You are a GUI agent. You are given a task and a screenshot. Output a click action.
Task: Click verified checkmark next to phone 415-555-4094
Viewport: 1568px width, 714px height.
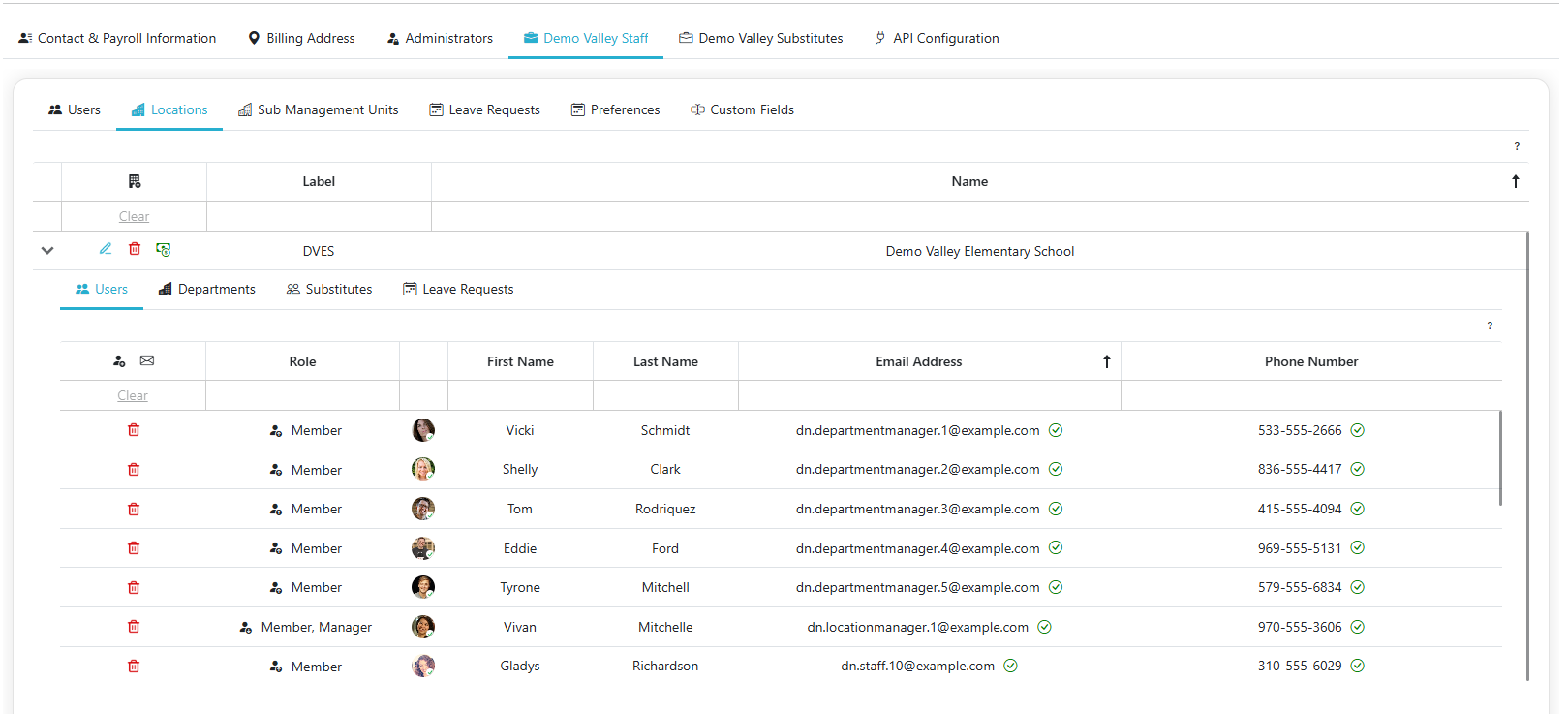1358,509
